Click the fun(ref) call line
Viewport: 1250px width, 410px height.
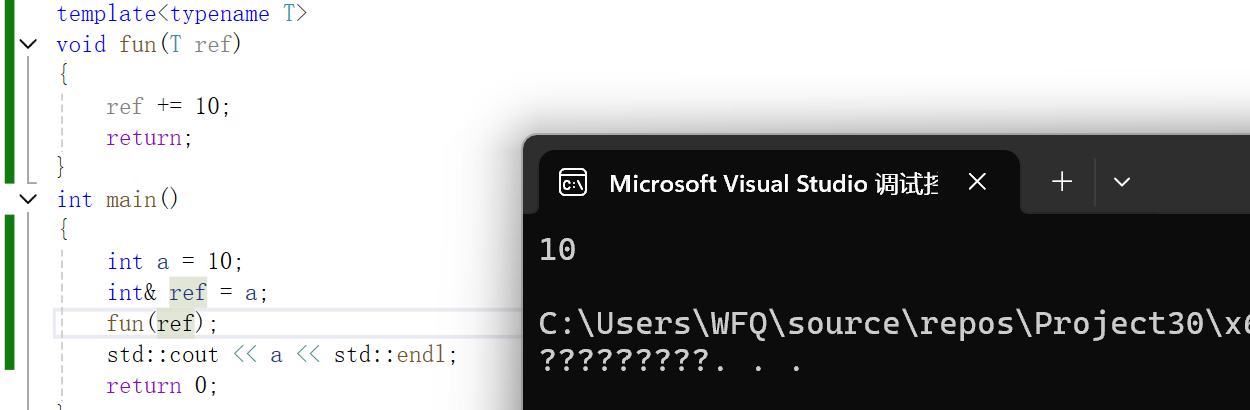coord(162,324)
